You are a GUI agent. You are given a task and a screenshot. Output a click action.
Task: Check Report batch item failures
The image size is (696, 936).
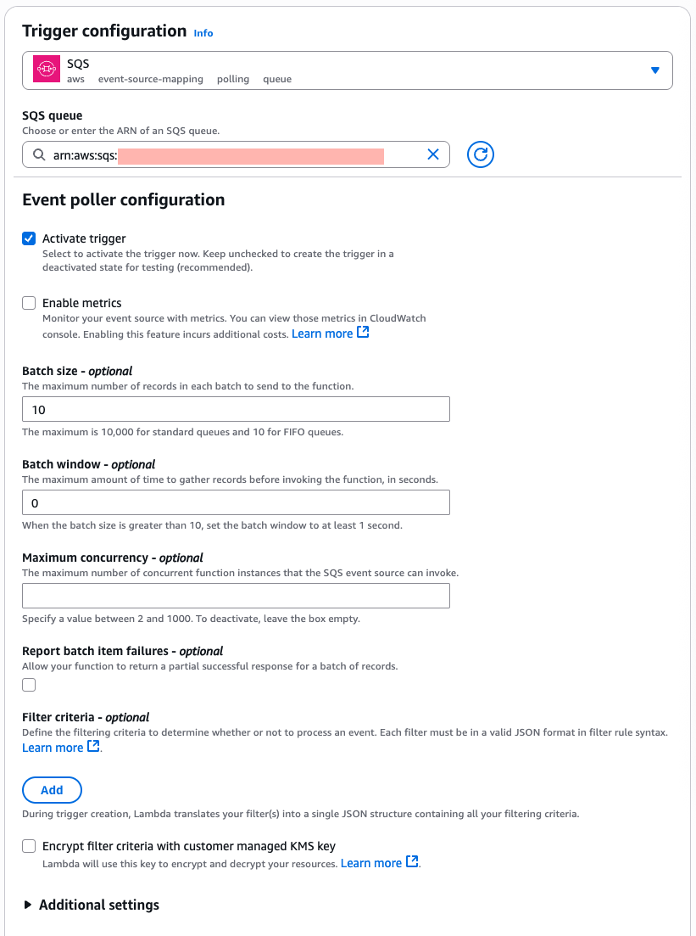coord(29,684)
